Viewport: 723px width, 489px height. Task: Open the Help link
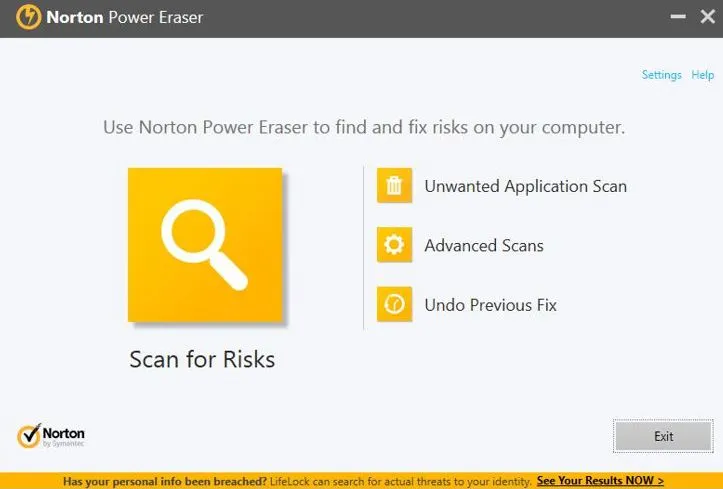click(702, 75)
